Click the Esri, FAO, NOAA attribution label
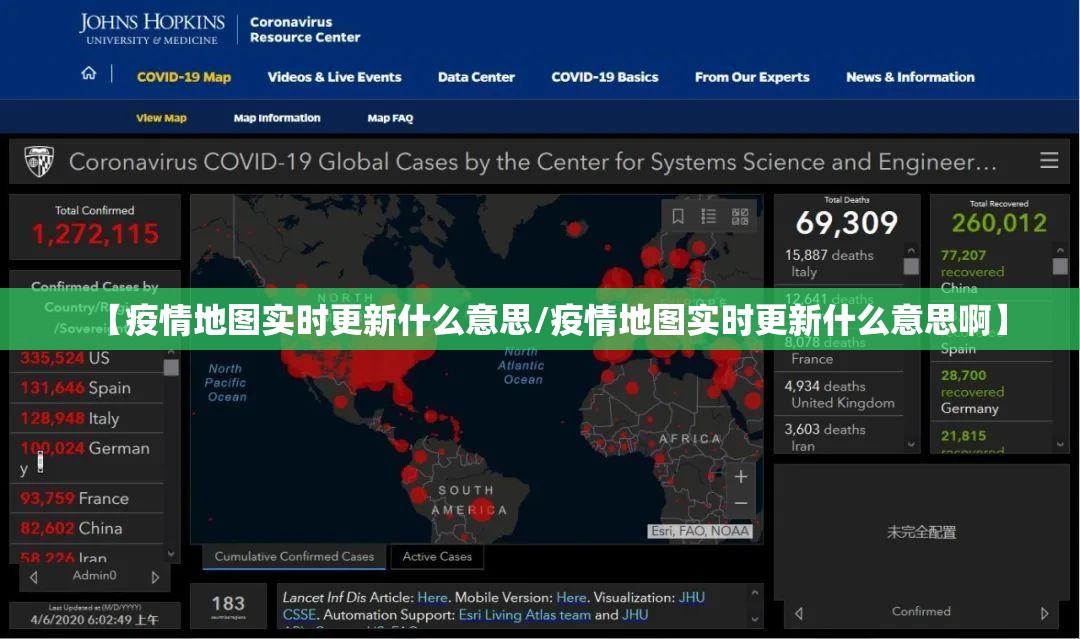 point(700,532)
